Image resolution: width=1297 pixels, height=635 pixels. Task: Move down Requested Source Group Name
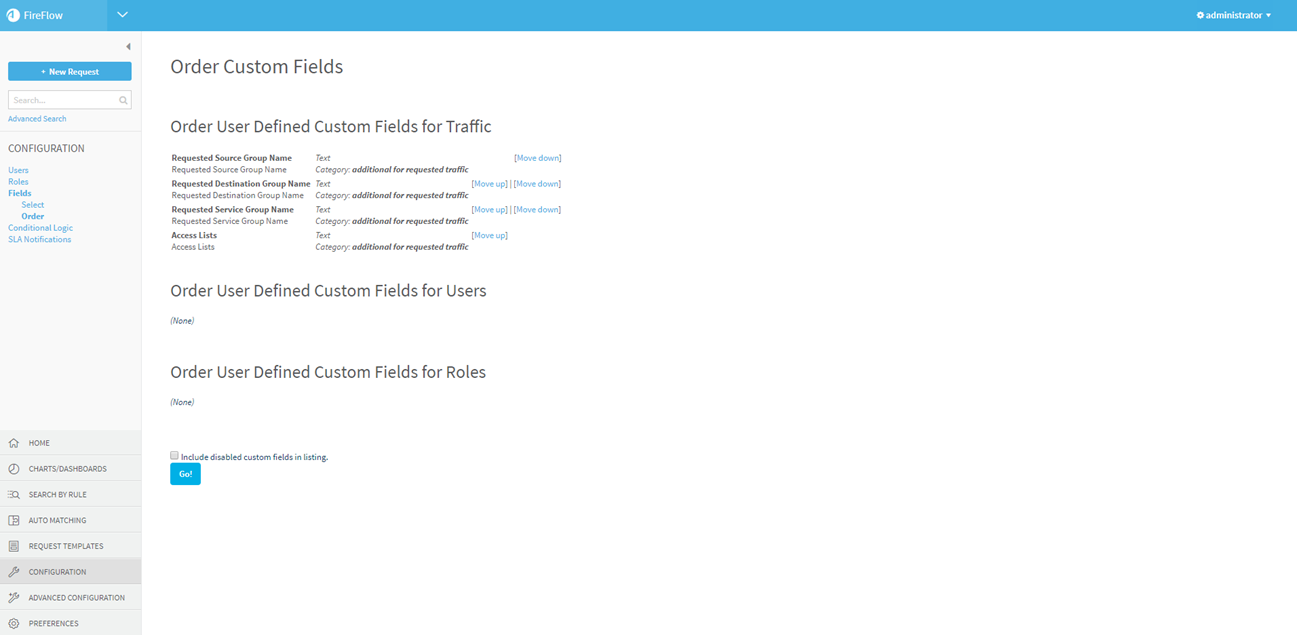tap(538, 158)
